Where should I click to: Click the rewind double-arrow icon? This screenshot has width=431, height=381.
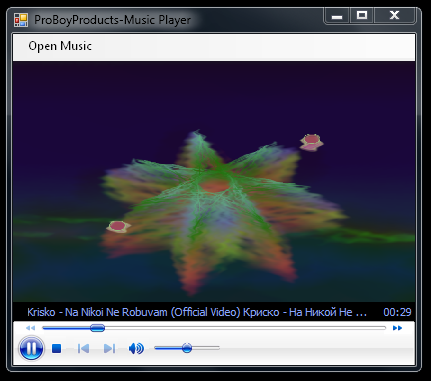30,328
